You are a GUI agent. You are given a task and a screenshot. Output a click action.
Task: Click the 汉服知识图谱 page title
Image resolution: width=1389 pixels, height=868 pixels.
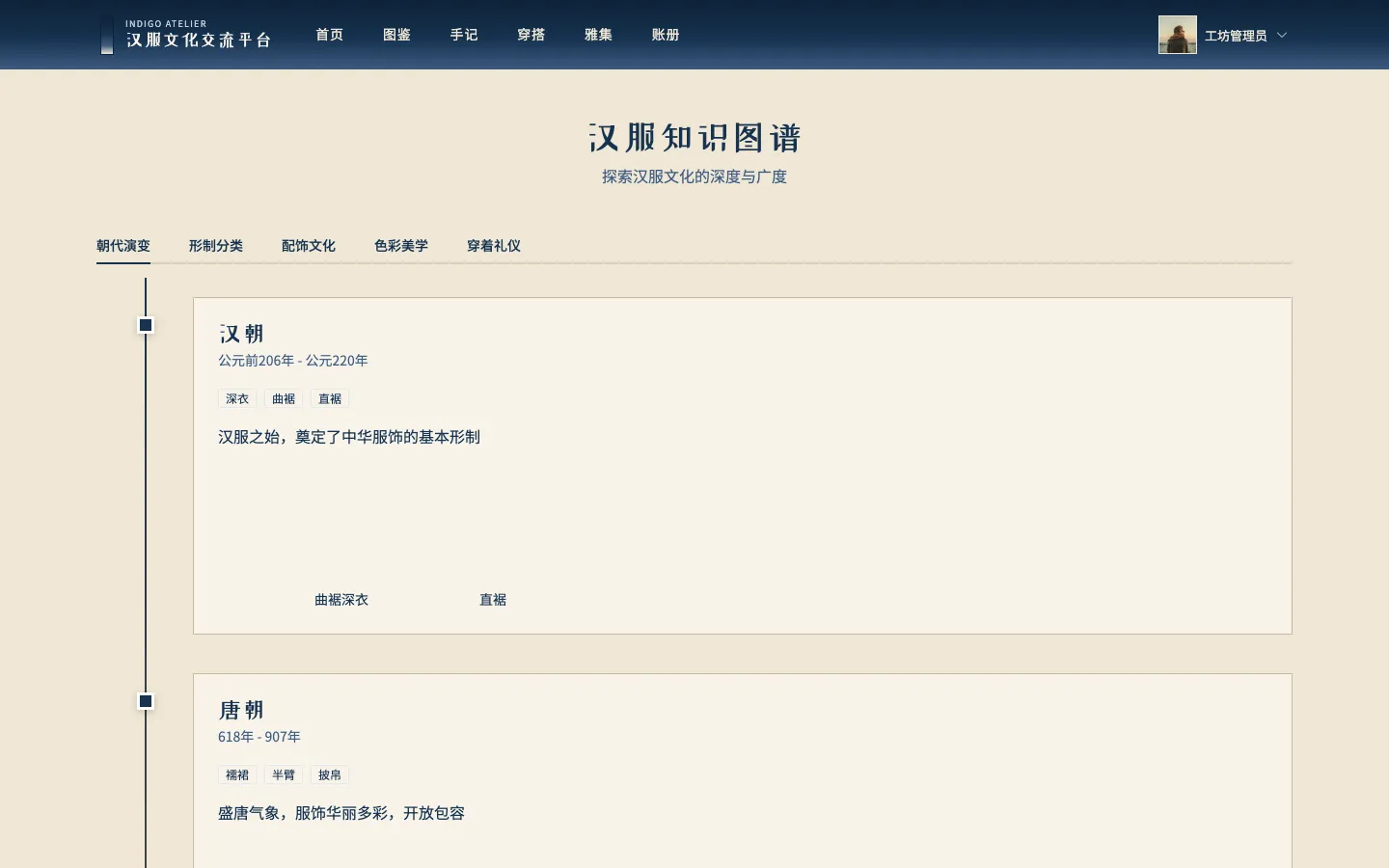[x=694, y=138]
